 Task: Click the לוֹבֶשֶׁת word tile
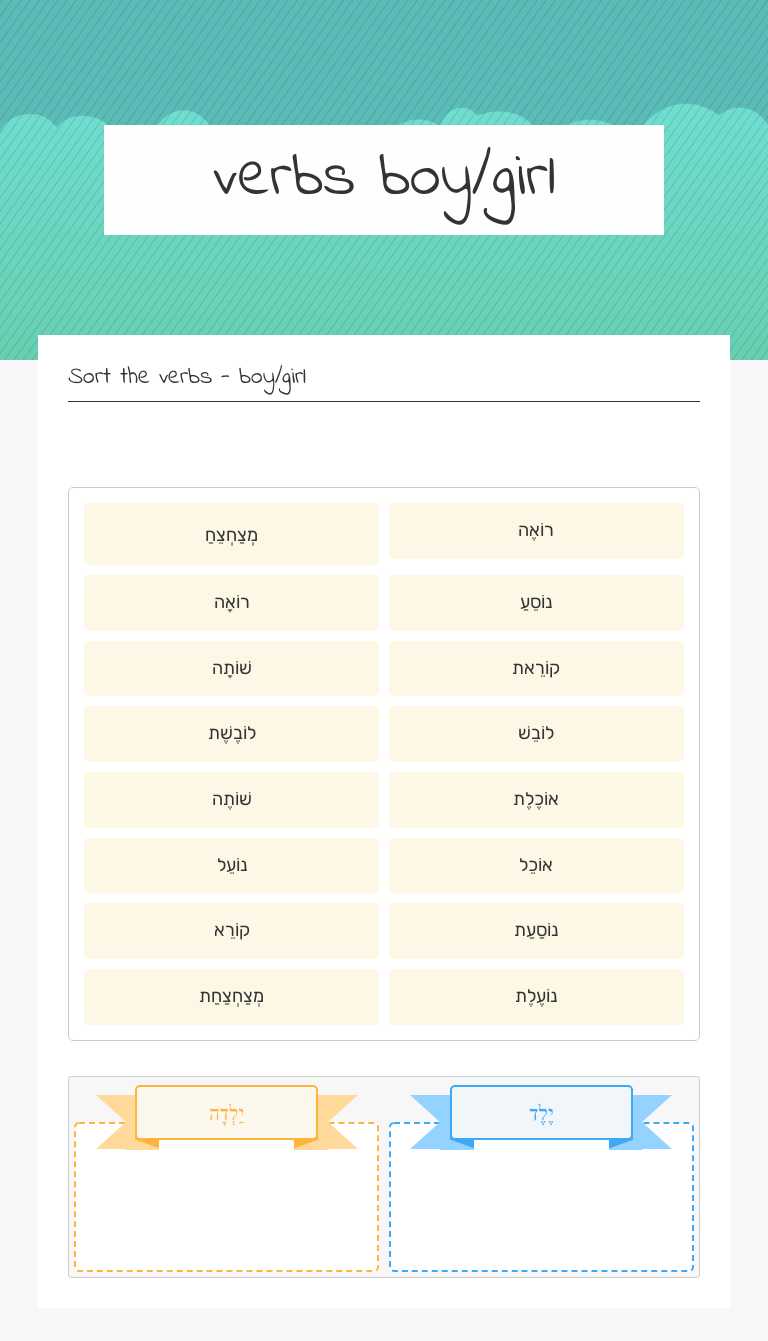[x=231, y=733]
